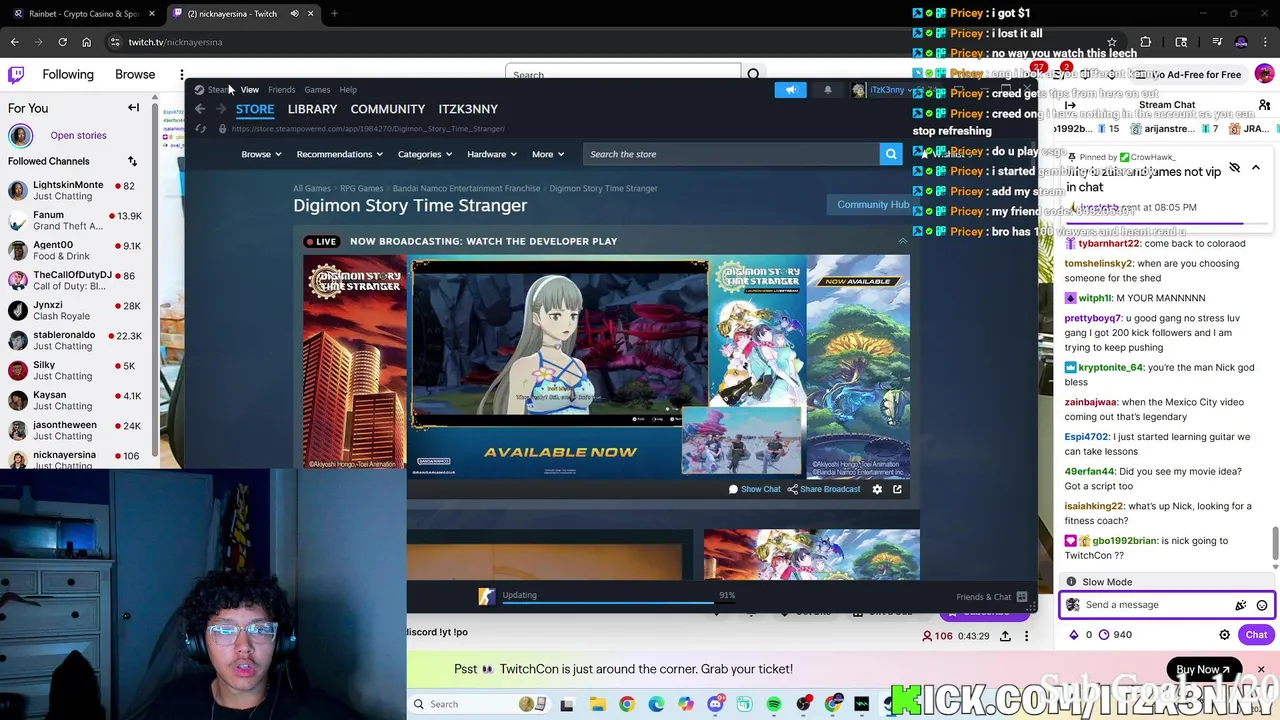This screenshot has height=720, width=1280.
Task: Open Steam's View menu
Action: tap(249, 90)
